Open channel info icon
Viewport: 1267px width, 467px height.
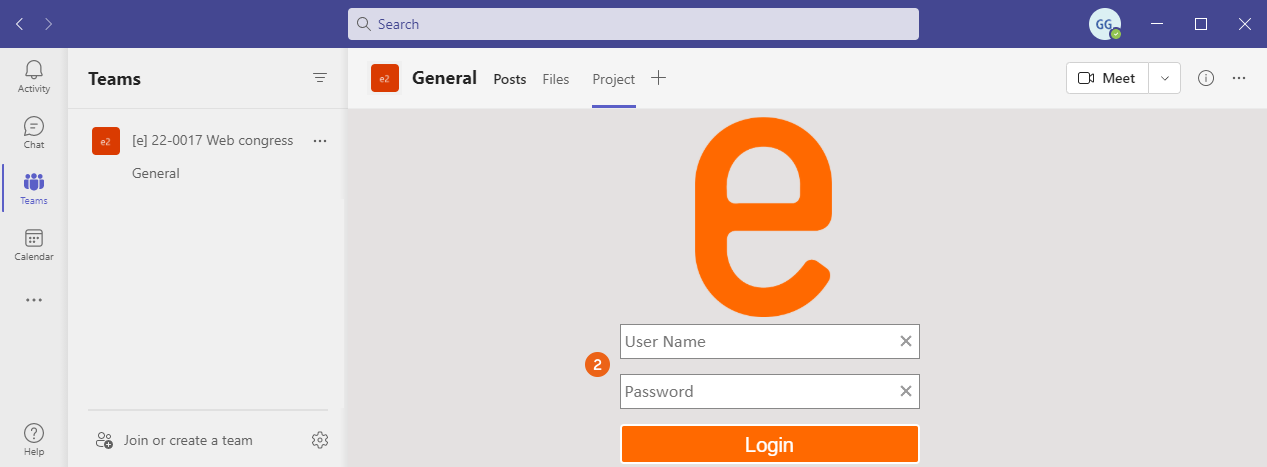1206,78
